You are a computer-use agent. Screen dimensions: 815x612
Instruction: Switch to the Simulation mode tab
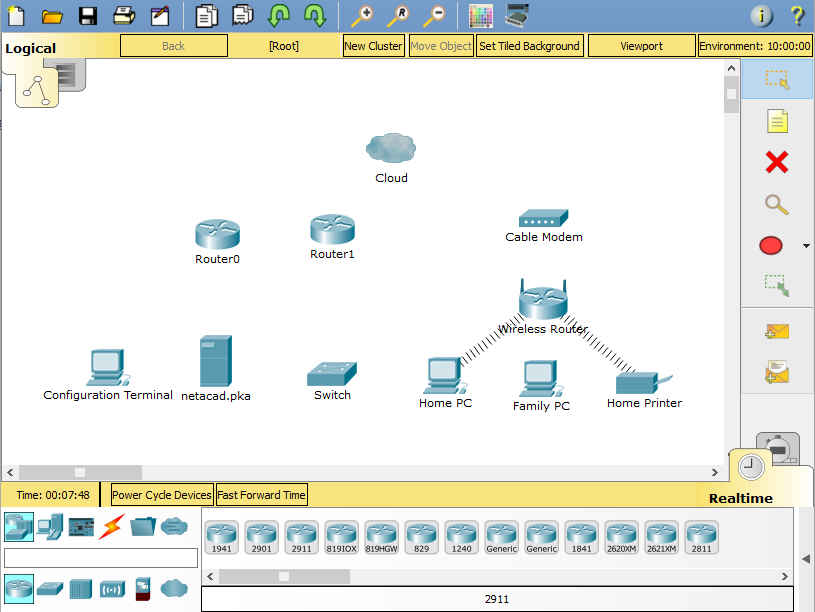tap(779, 447)
